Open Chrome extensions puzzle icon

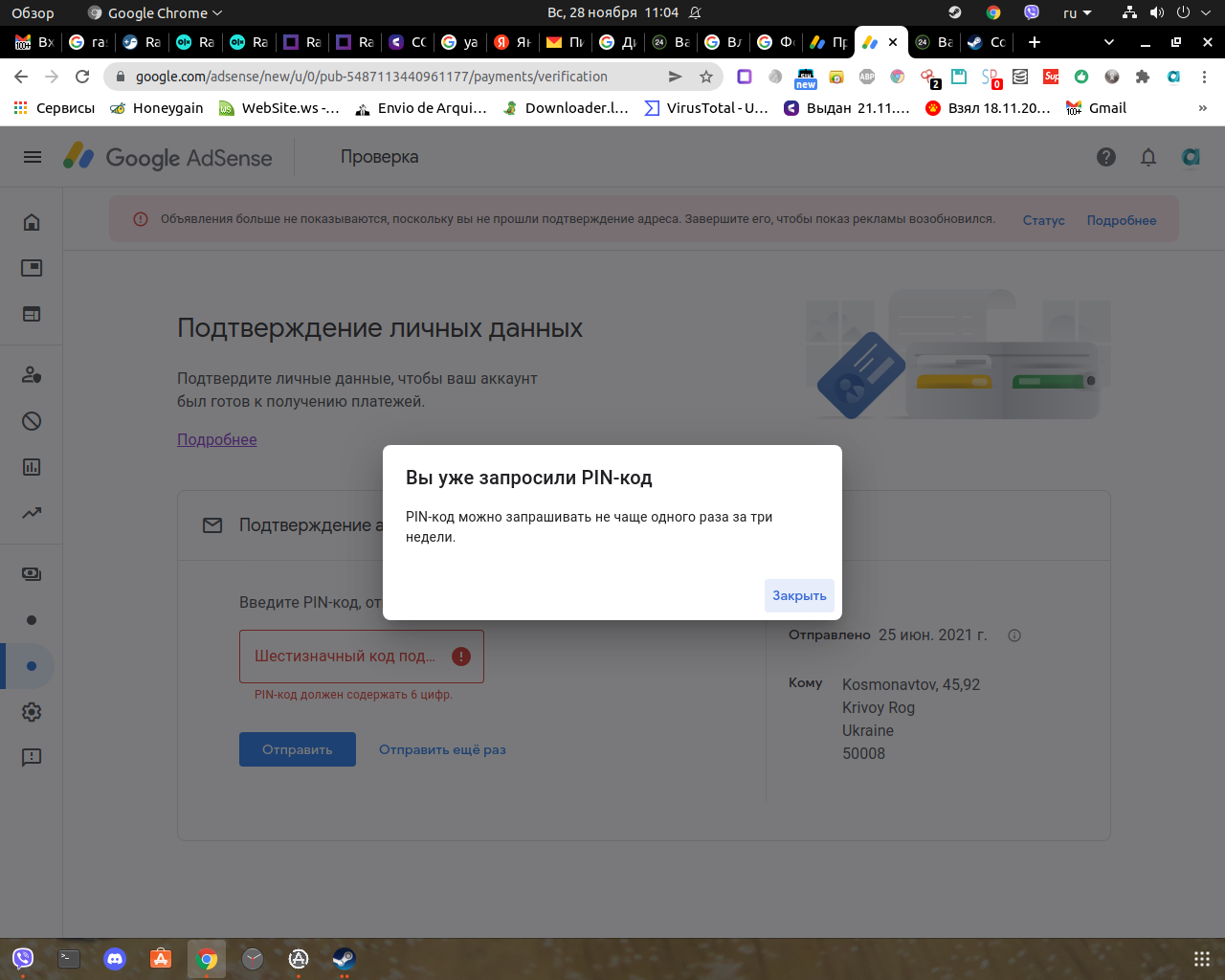coord(1142,77)
